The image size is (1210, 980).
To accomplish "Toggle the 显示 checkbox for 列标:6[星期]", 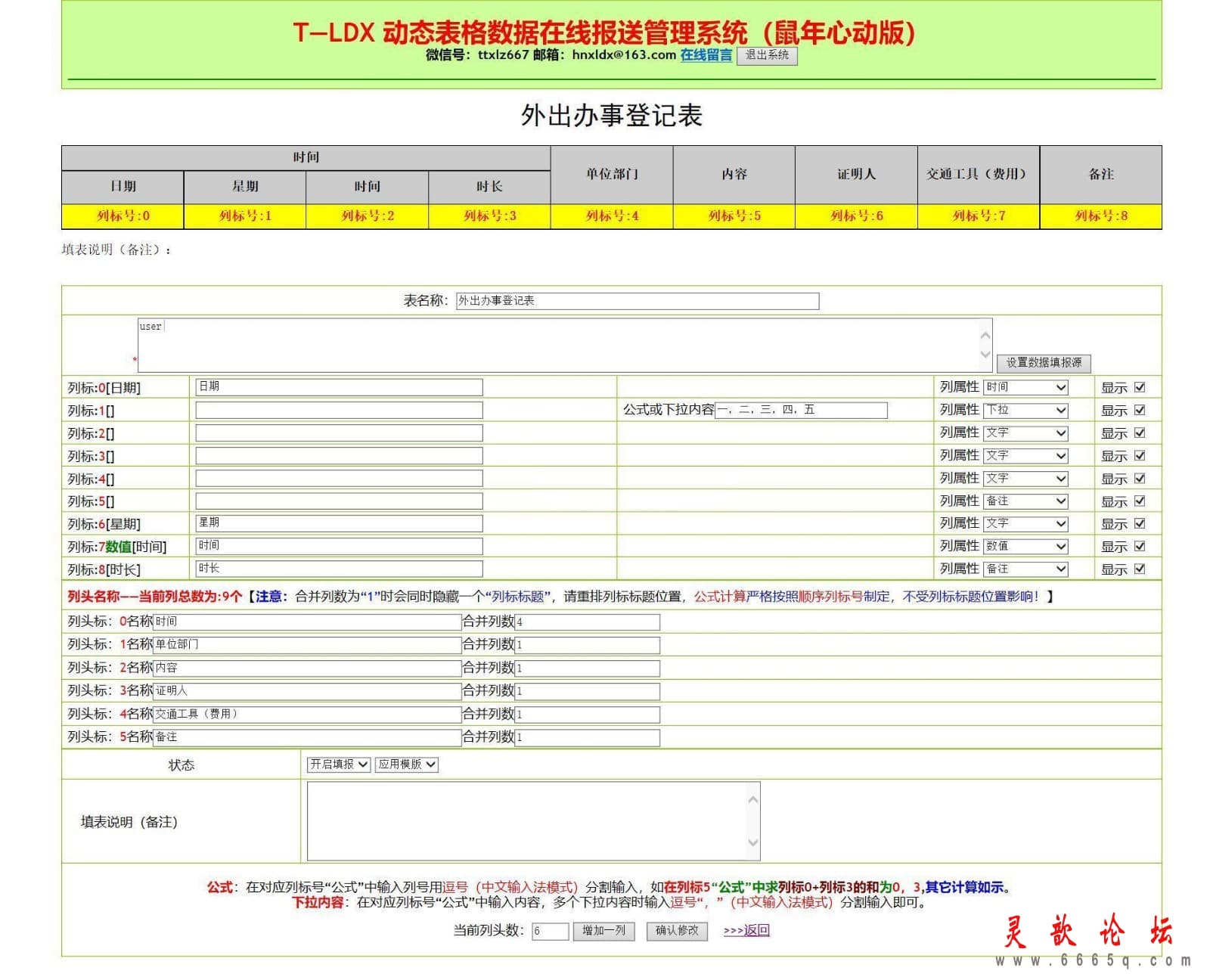I will coord(1140,523).
